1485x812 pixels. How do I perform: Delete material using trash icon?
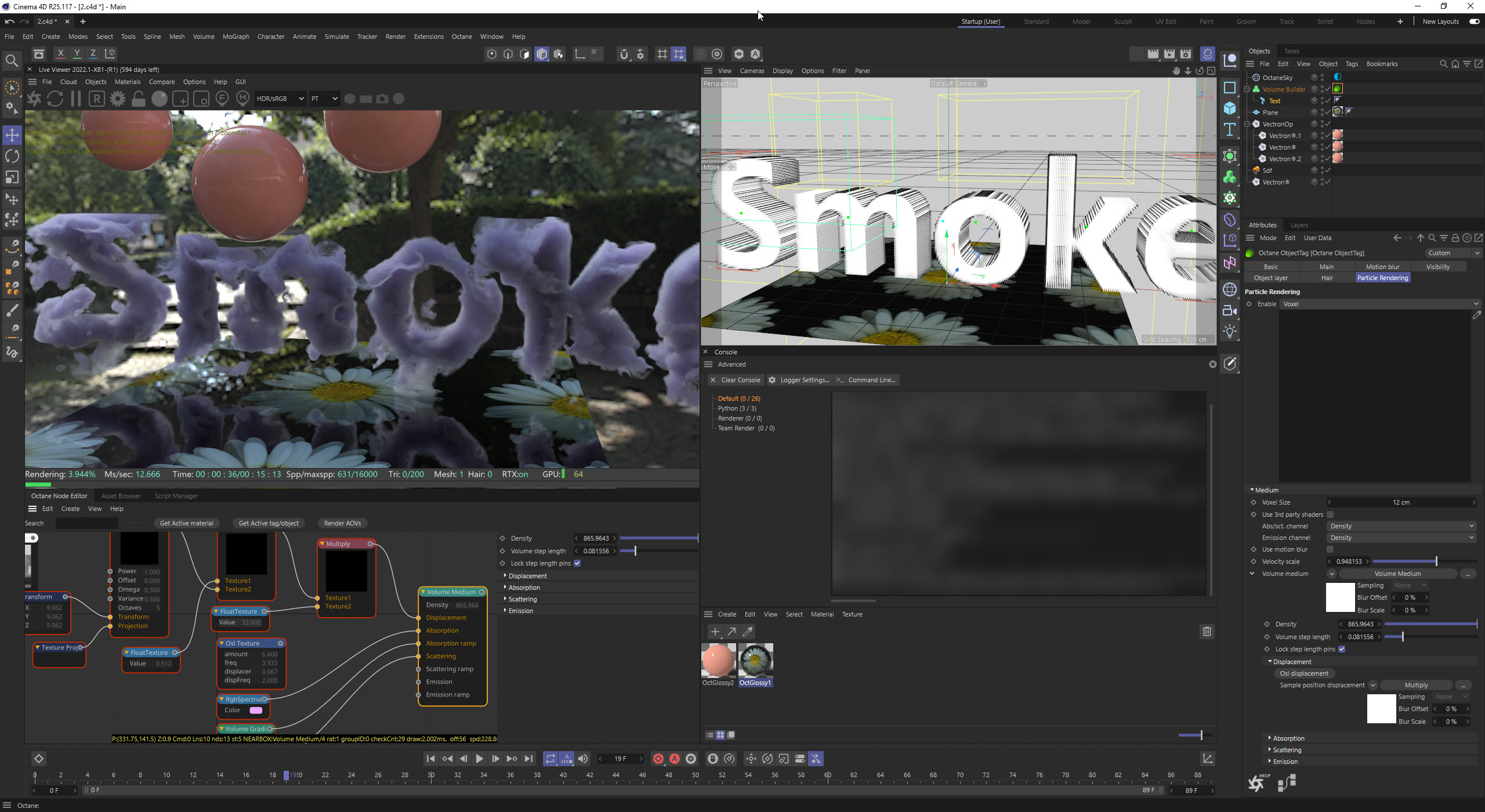[x=1207, y=632]
